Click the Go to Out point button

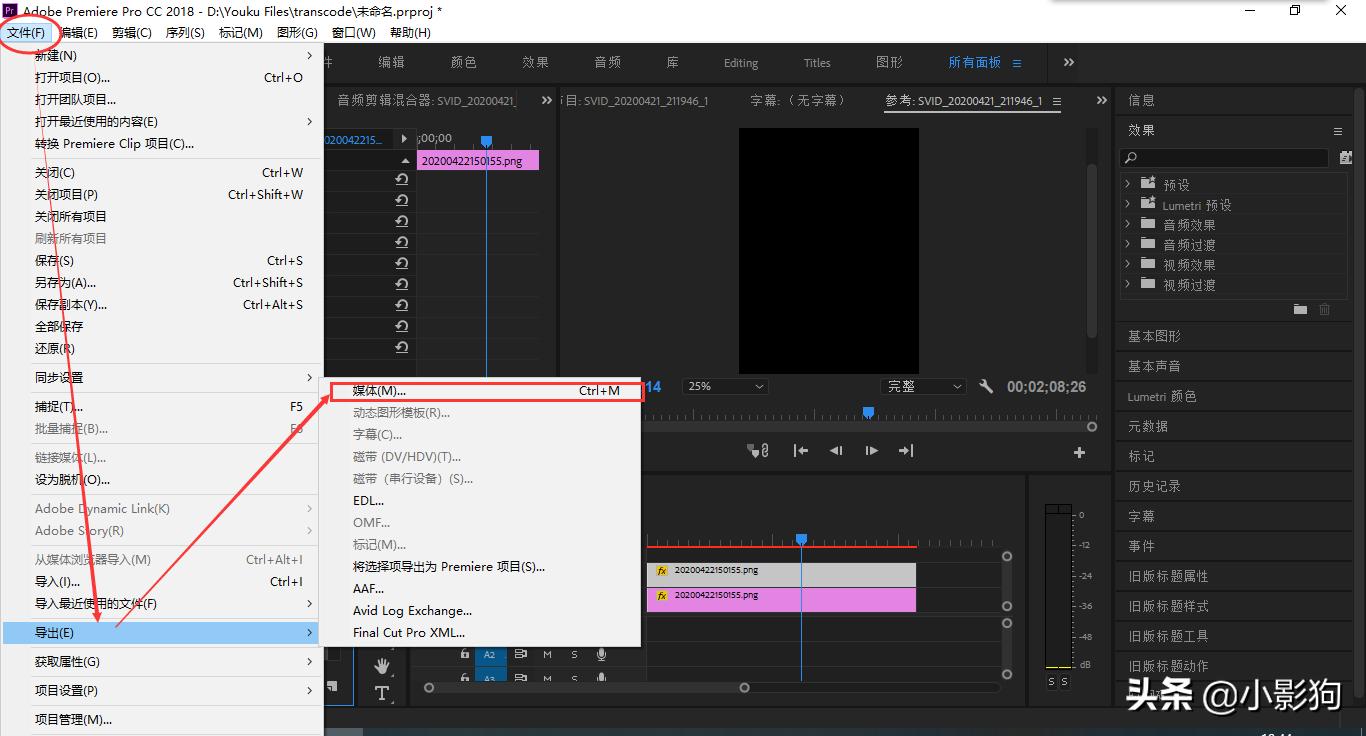pos(906,451)
